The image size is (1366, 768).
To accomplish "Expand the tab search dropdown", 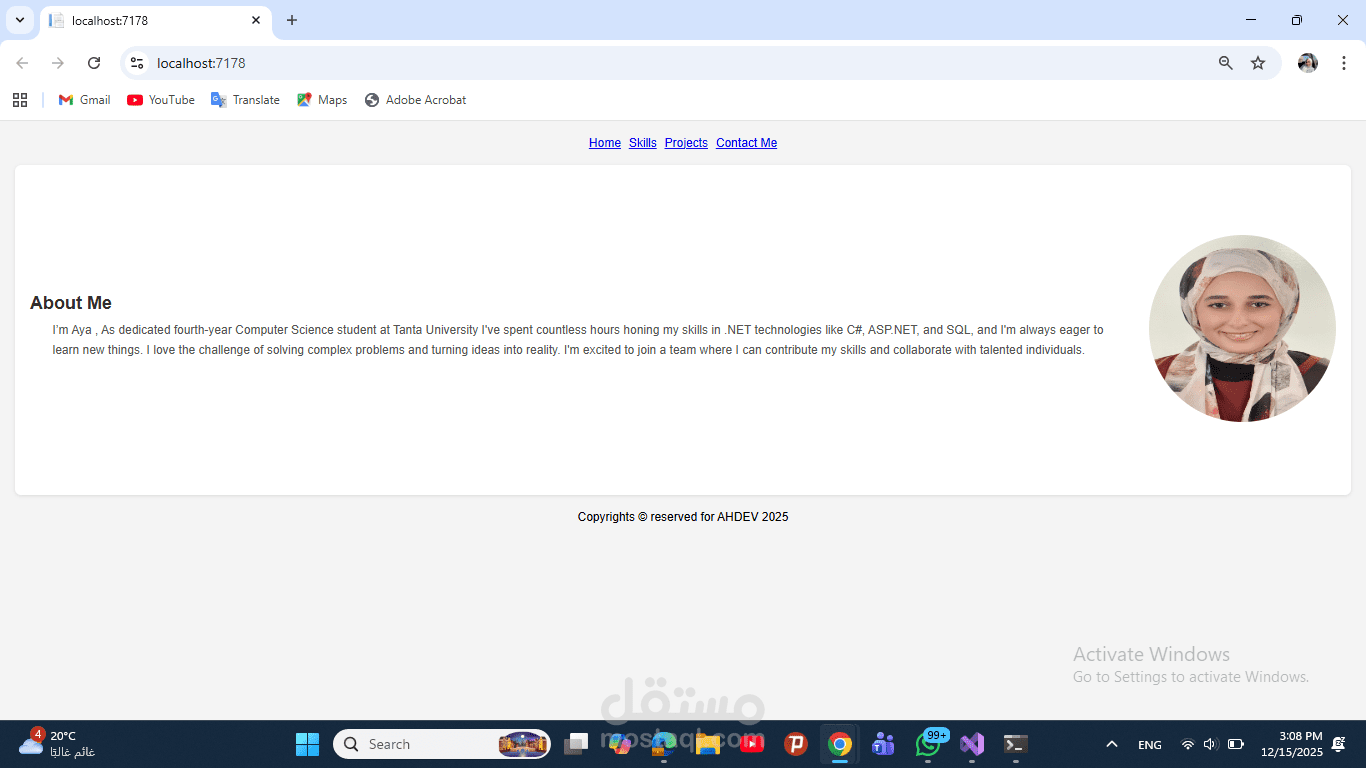I will point(19,20).
